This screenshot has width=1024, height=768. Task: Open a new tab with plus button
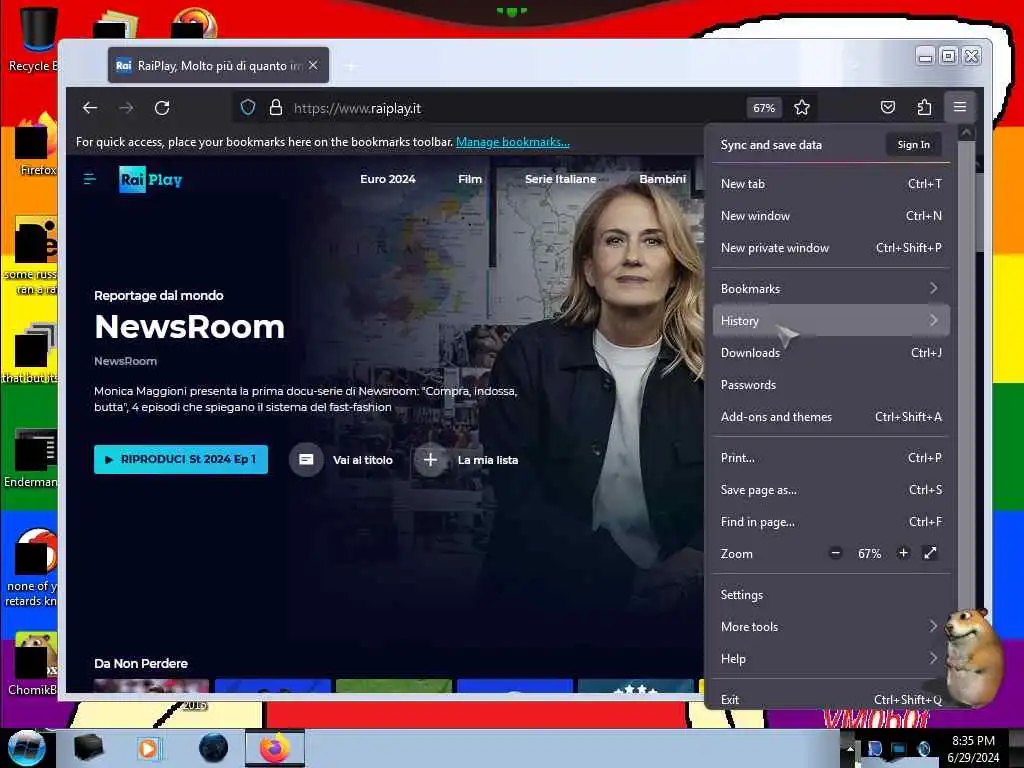click(351, 66)
